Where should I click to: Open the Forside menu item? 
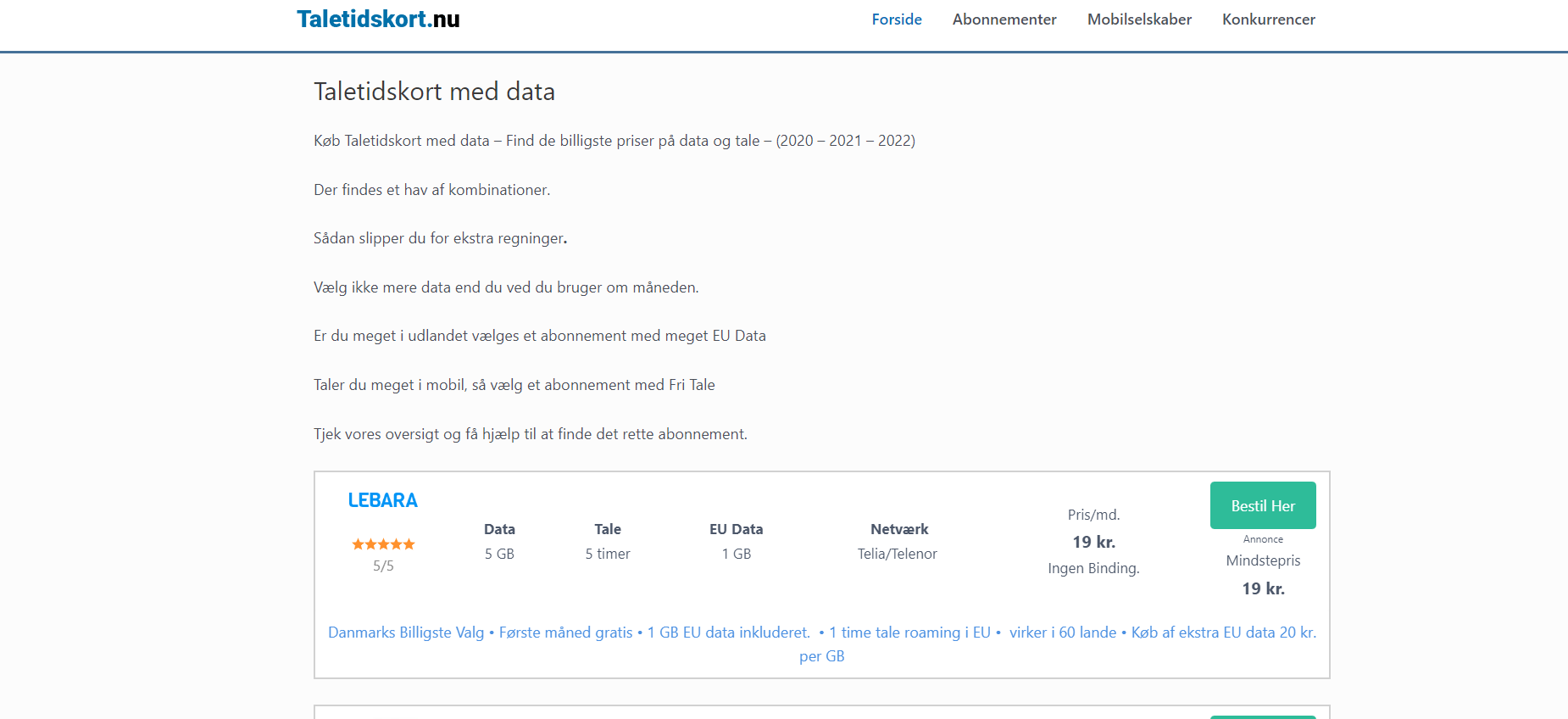click(896, 20)
